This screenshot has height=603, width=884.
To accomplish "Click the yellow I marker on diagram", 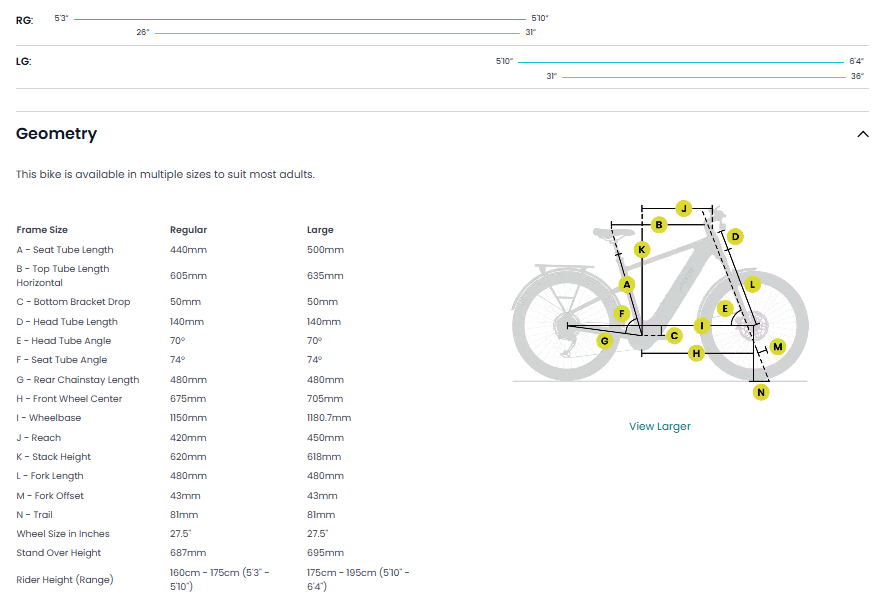I will pos(701,325).
